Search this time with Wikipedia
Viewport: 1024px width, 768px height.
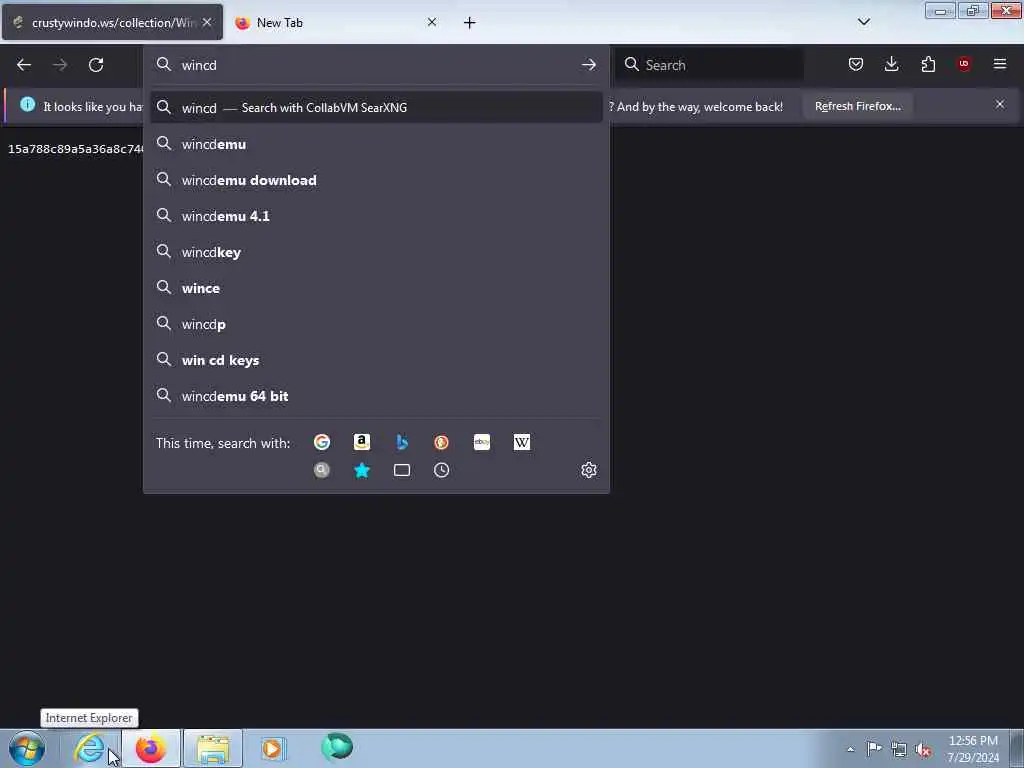tap(522, 442)
